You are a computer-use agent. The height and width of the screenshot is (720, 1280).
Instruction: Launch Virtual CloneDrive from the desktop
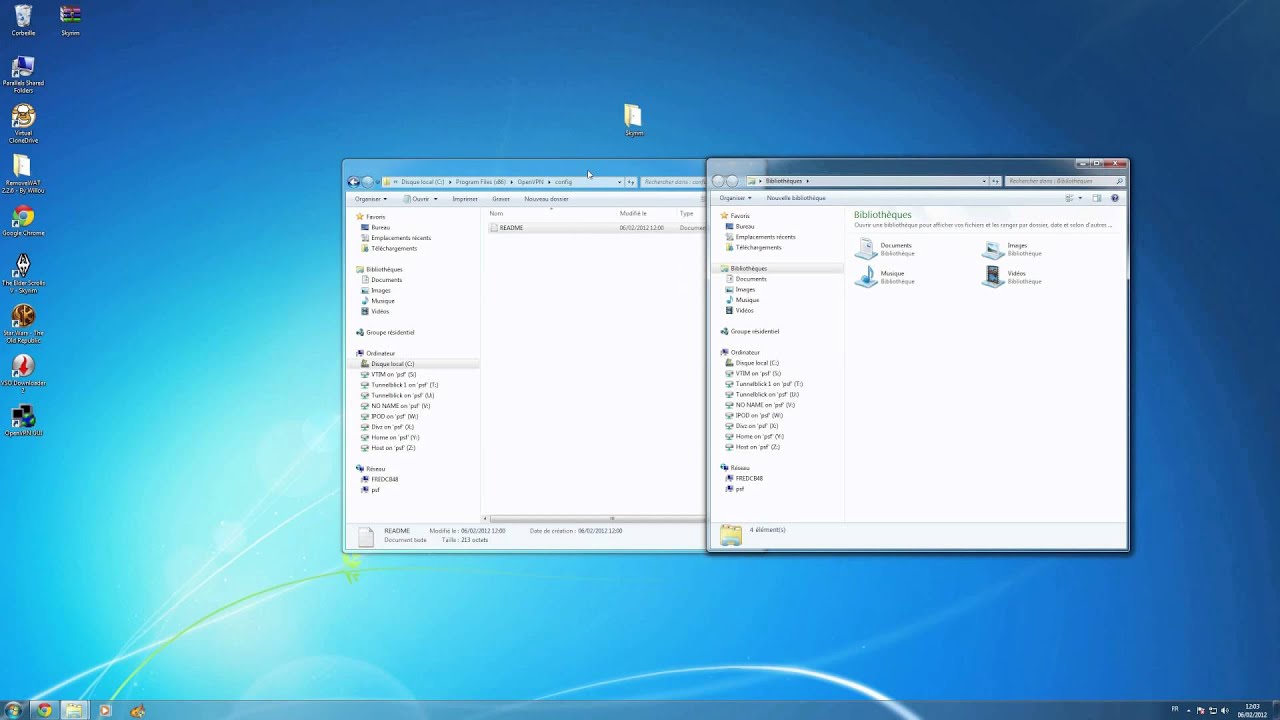coord(23,125)
